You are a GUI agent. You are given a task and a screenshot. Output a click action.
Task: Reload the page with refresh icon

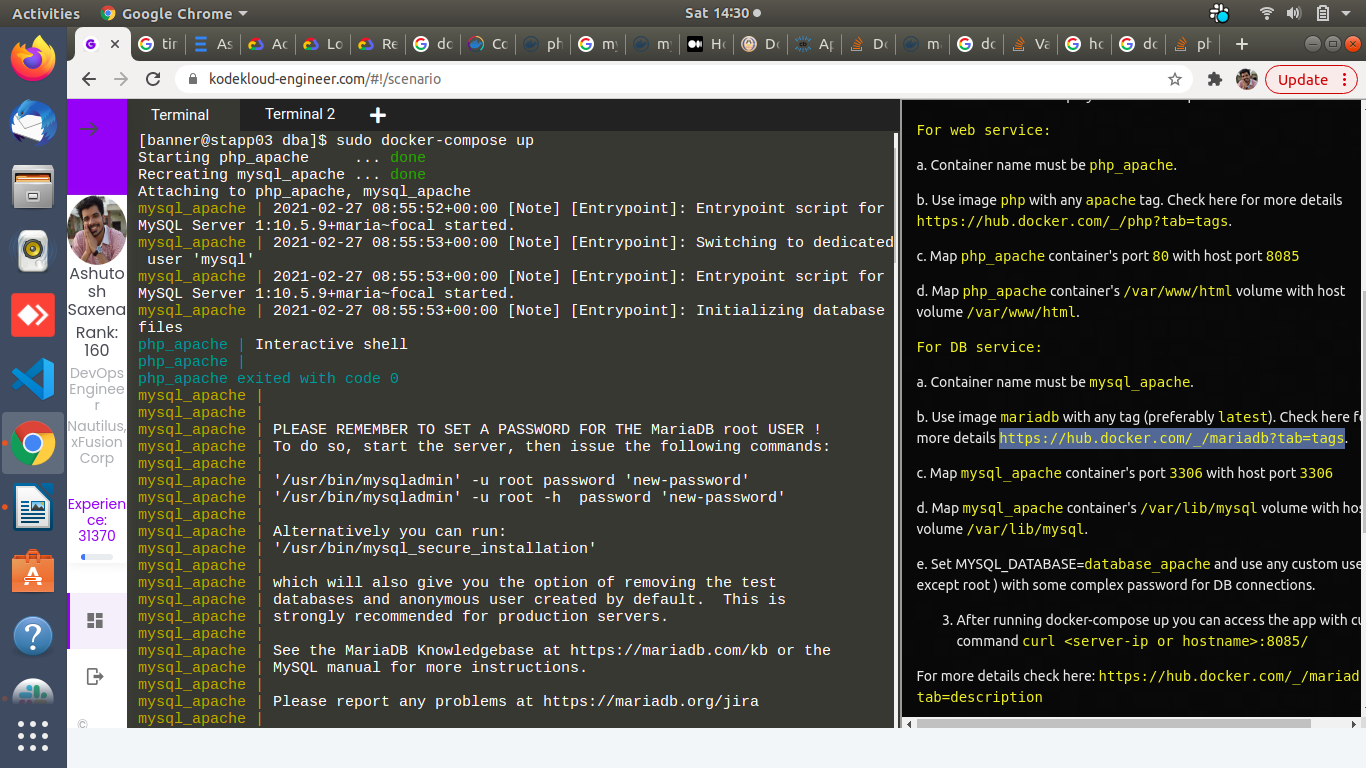(x=153, y=79)
